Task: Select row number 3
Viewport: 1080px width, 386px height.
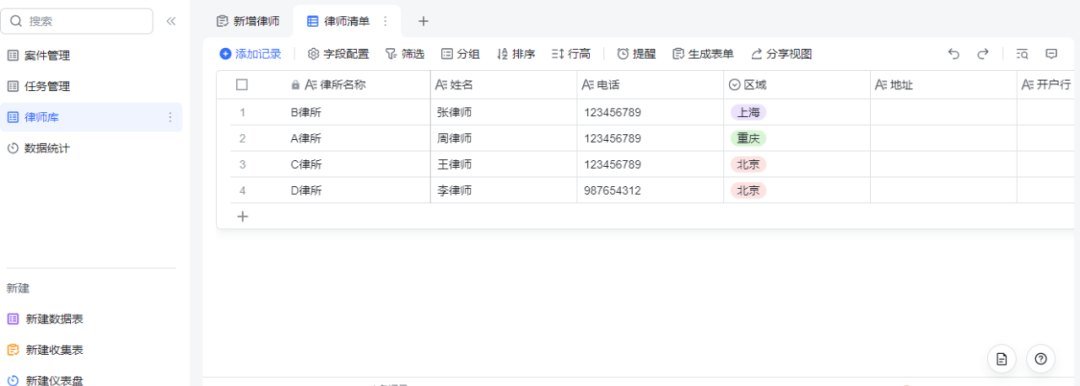Action: click(242, 165)
